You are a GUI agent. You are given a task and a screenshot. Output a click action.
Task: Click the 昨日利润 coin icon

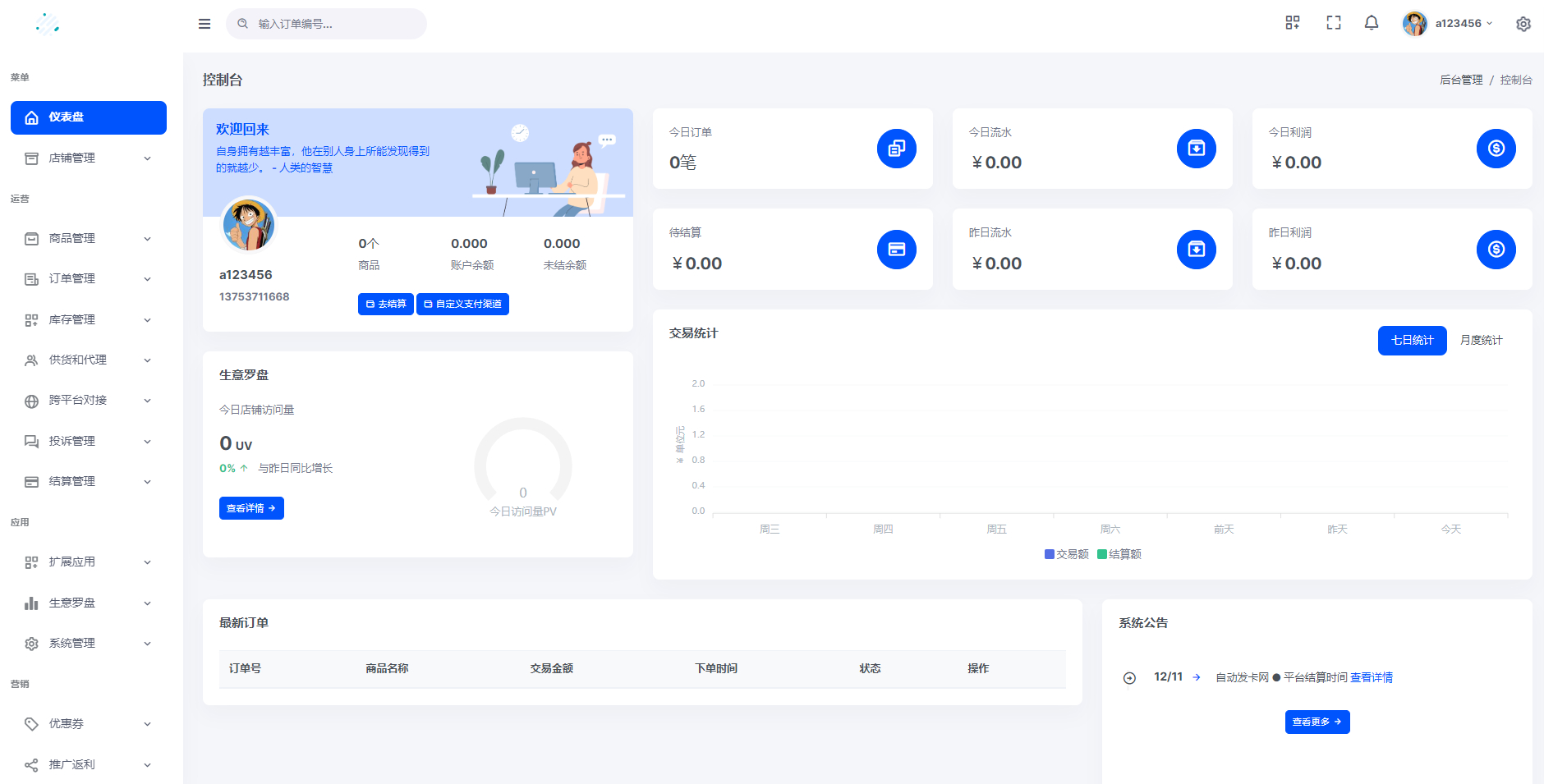(x=1496, y=250)
